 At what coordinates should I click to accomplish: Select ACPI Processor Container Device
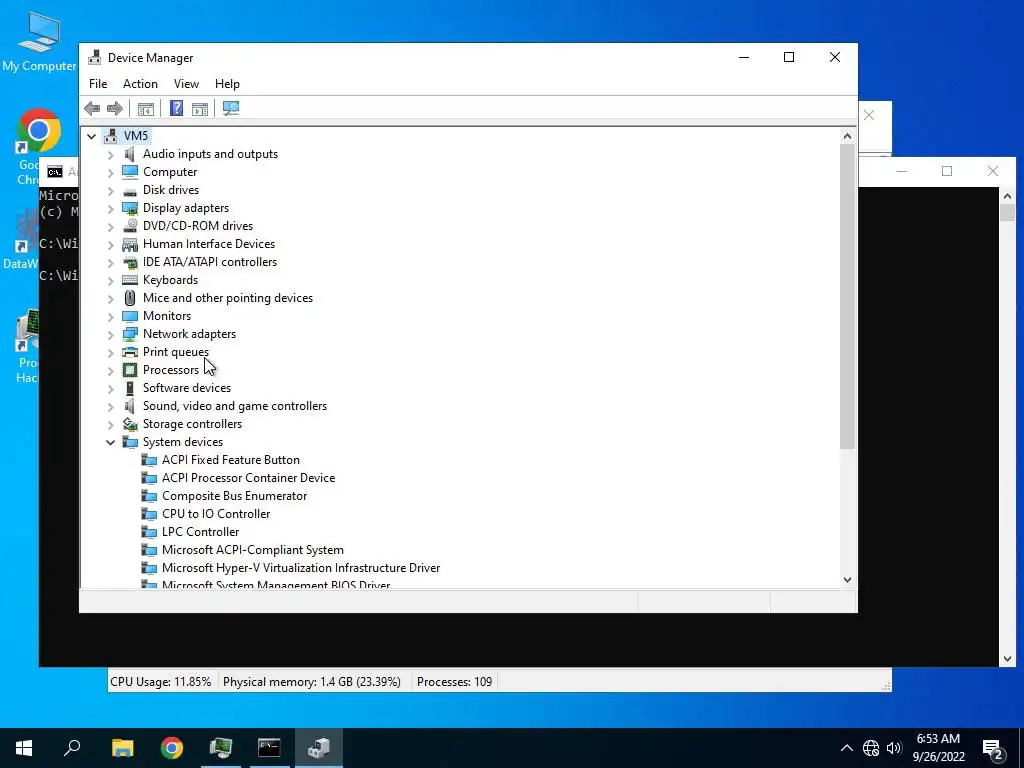248,478
